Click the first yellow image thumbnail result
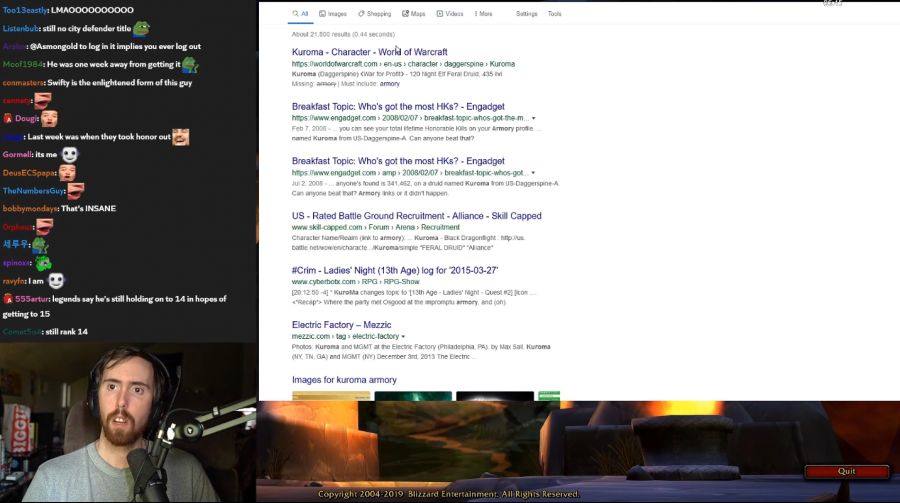Image resolution: width=900 pixels, height=503 pixels. pyautogui.click(x=331, y=396)
